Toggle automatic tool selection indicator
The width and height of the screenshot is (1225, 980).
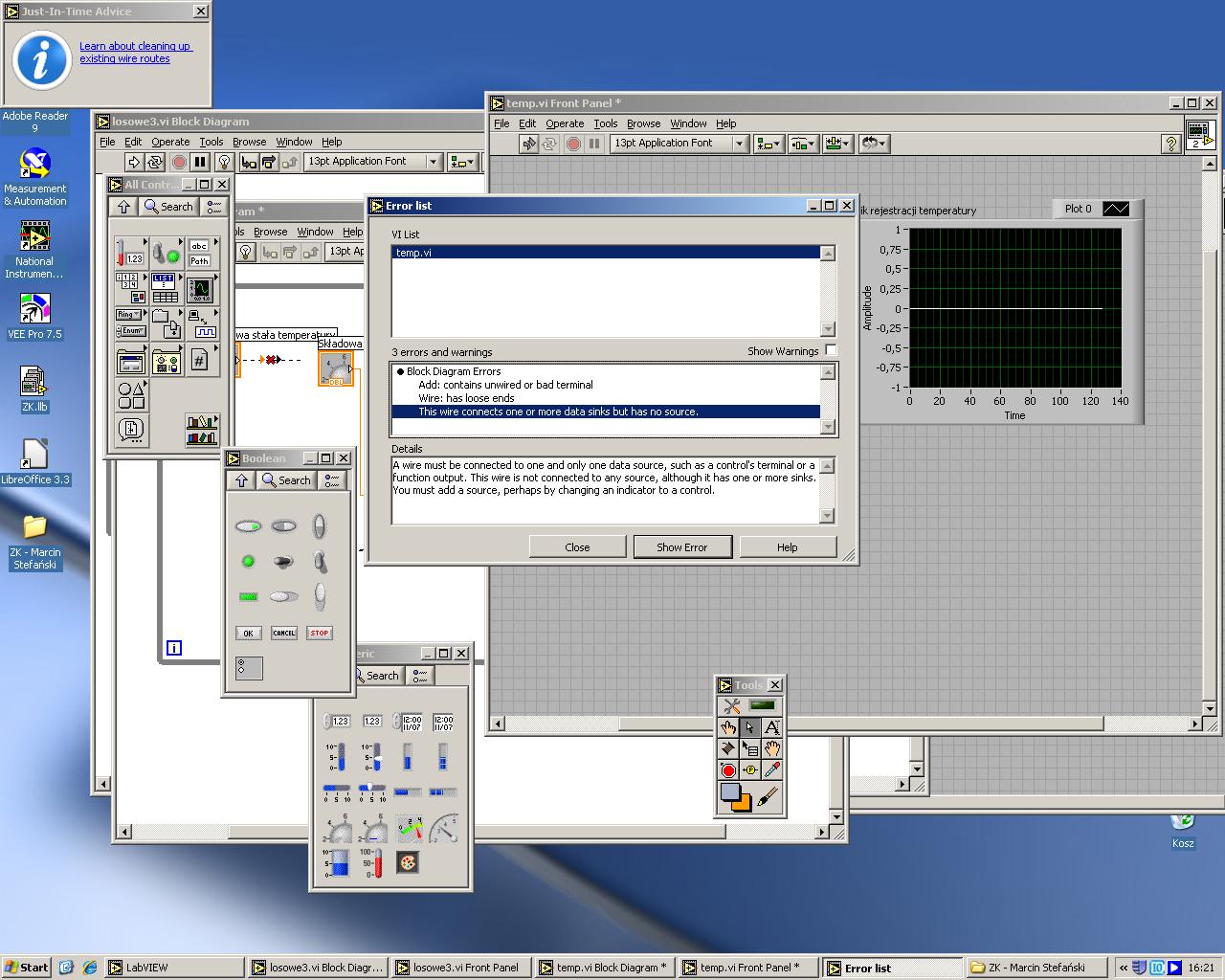[x=763, y=706]
